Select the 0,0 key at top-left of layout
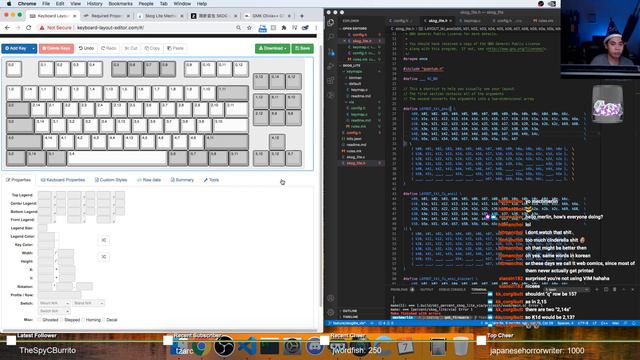This screenshot has width=640, height=360. click(x=14, y=69)
